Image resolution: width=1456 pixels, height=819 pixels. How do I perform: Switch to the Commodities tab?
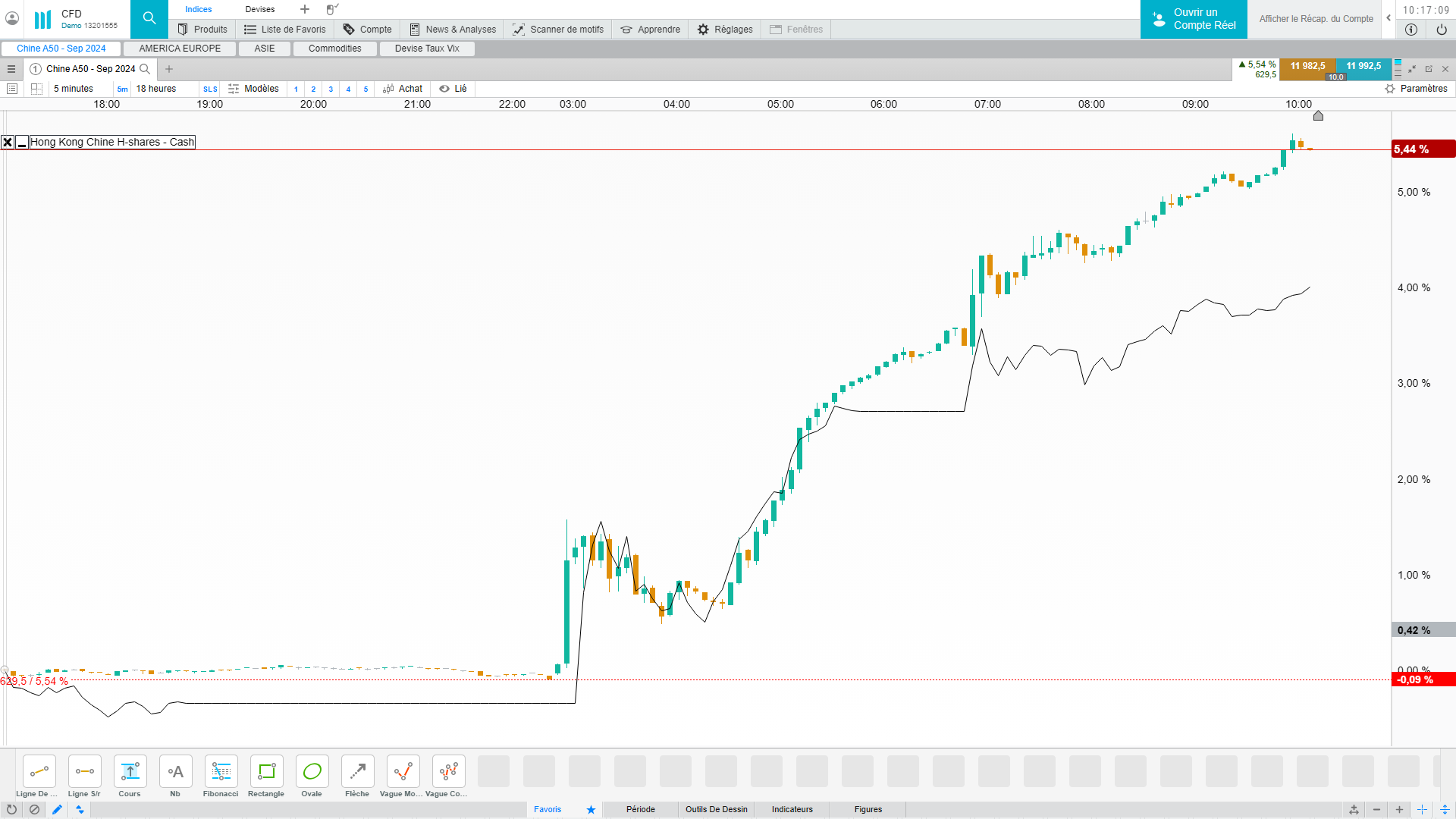[x=334, y=49]
